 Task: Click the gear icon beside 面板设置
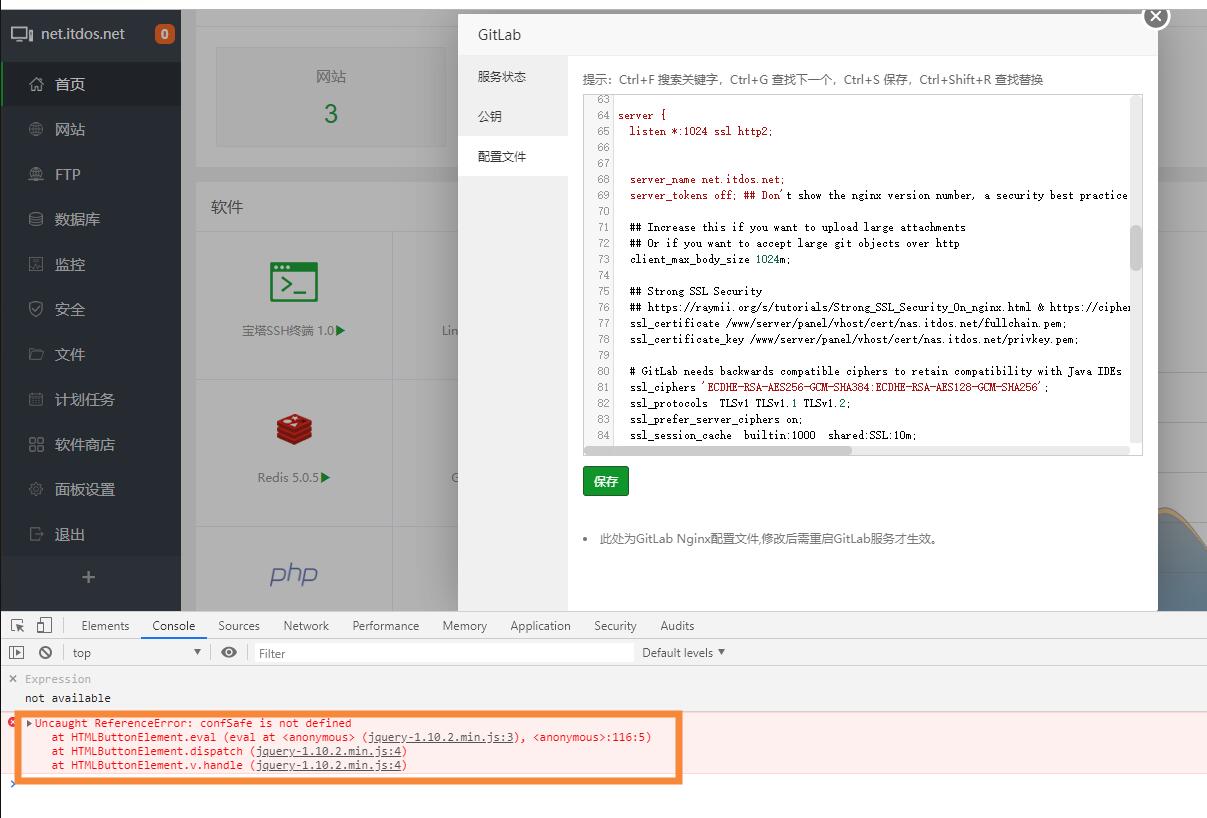click(x=36, y=489)
